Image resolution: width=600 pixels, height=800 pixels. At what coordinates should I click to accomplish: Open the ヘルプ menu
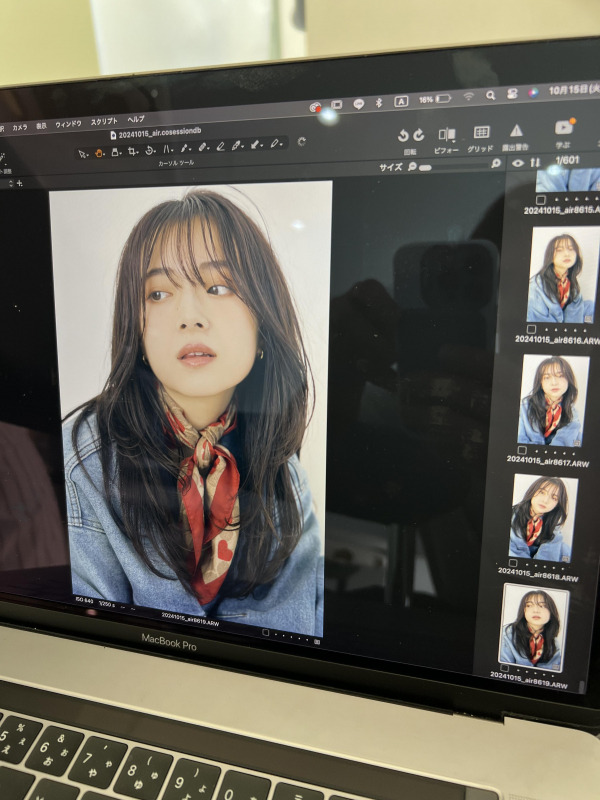pyautogui.click(x=136, y=119)
